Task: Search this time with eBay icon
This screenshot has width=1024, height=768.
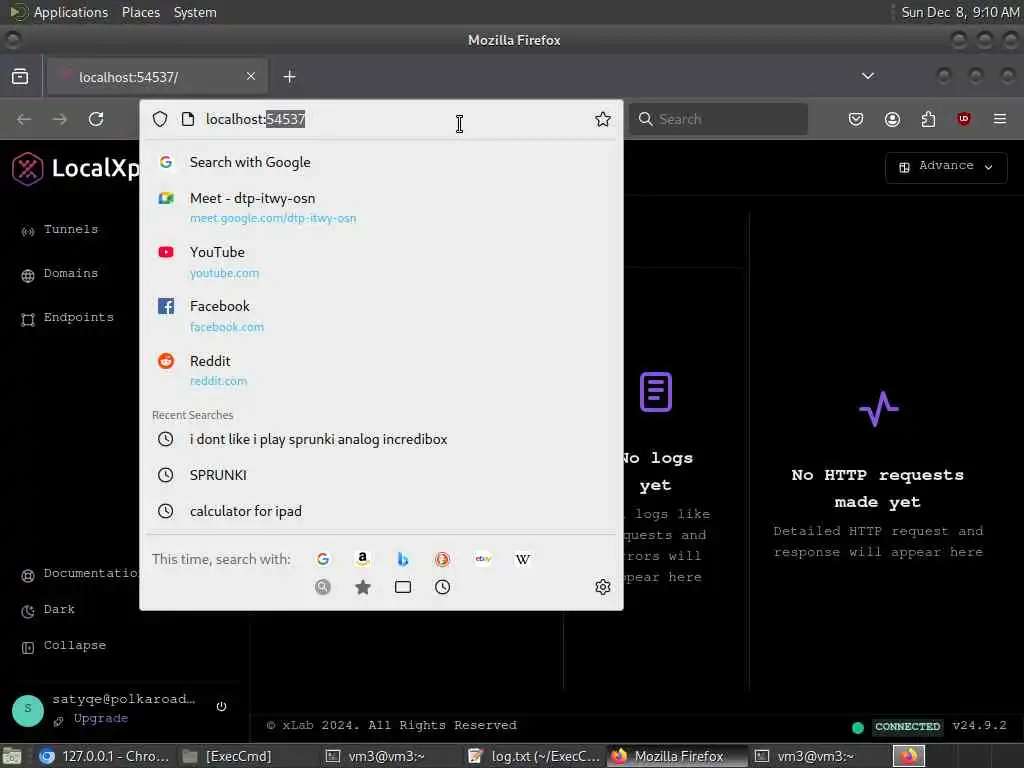Action: point(483,559)
